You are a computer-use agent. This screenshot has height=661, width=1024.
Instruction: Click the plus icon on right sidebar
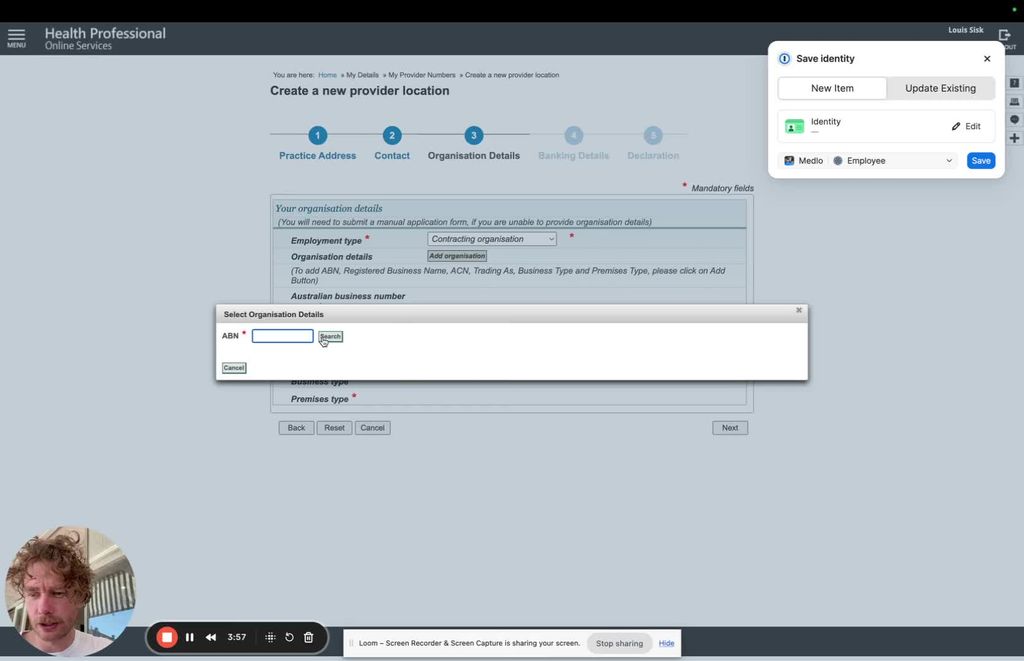(x=1014, y=138)
